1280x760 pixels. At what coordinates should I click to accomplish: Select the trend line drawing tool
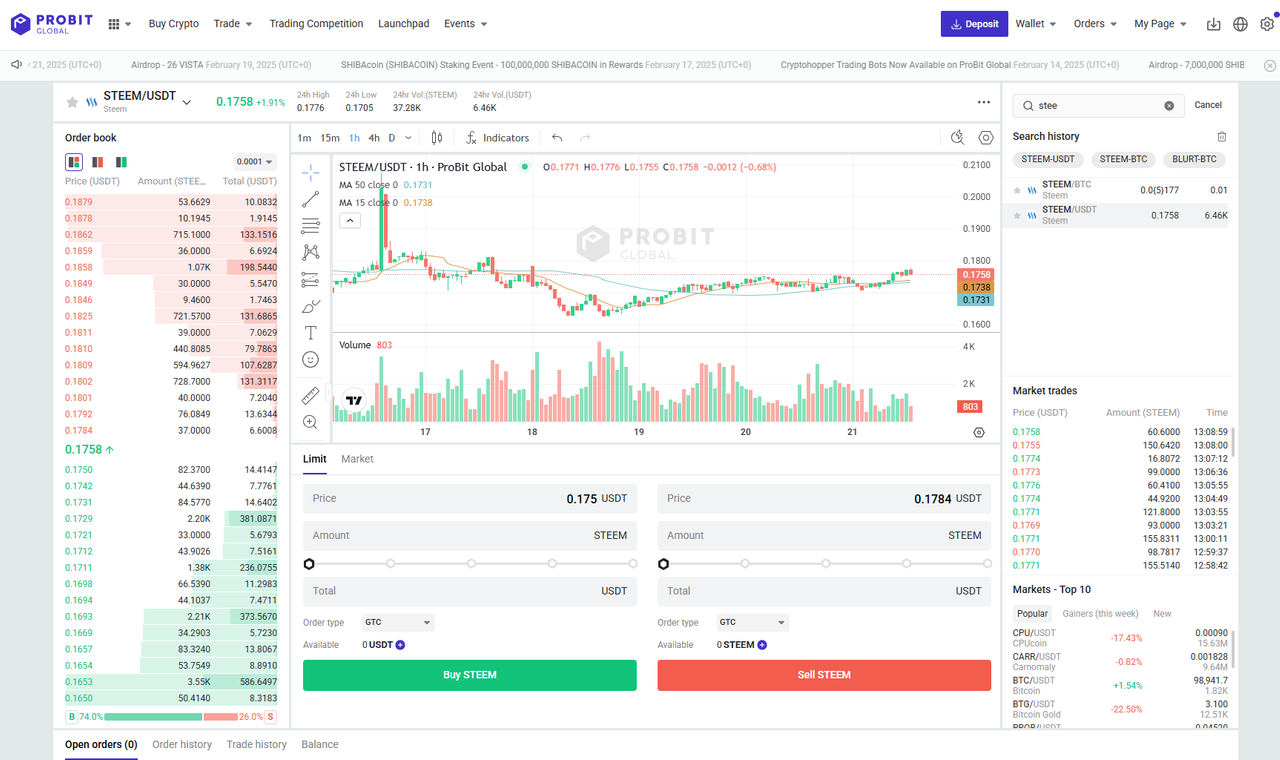(x=311, y=199)
